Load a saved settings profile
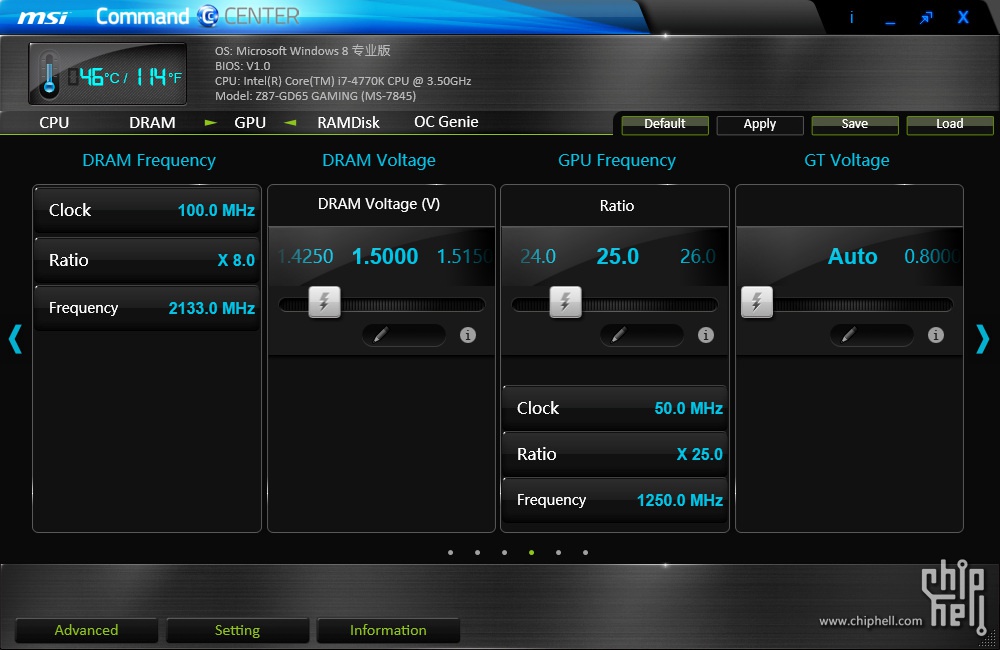1000x650 pixels. click(950, 124)
